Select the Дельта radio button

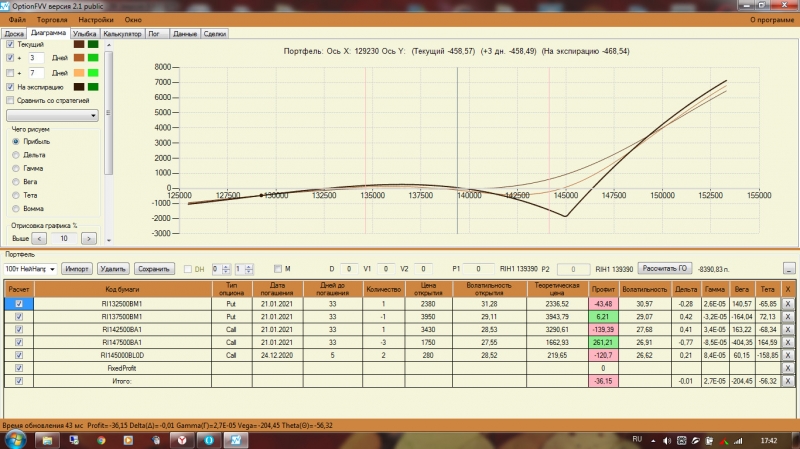click(16, 155)
